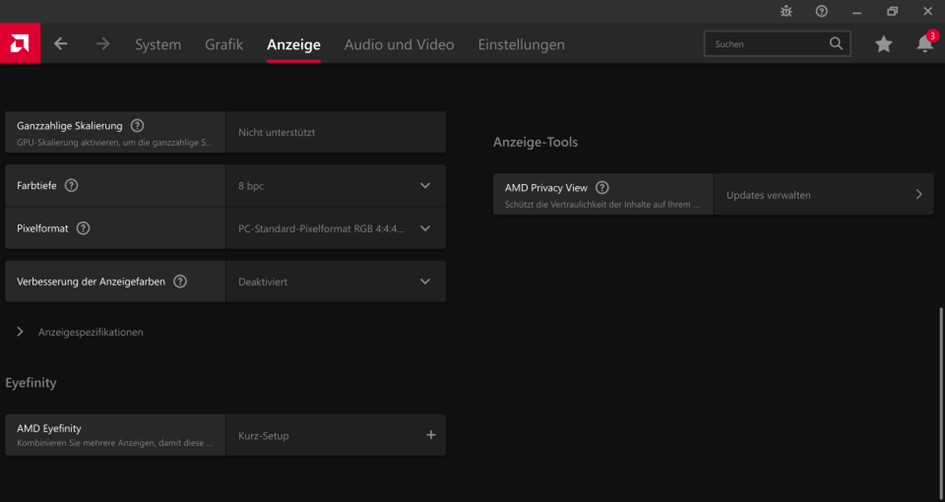Open the notifications bell
The image size is (945, 502).
[925, 43]
